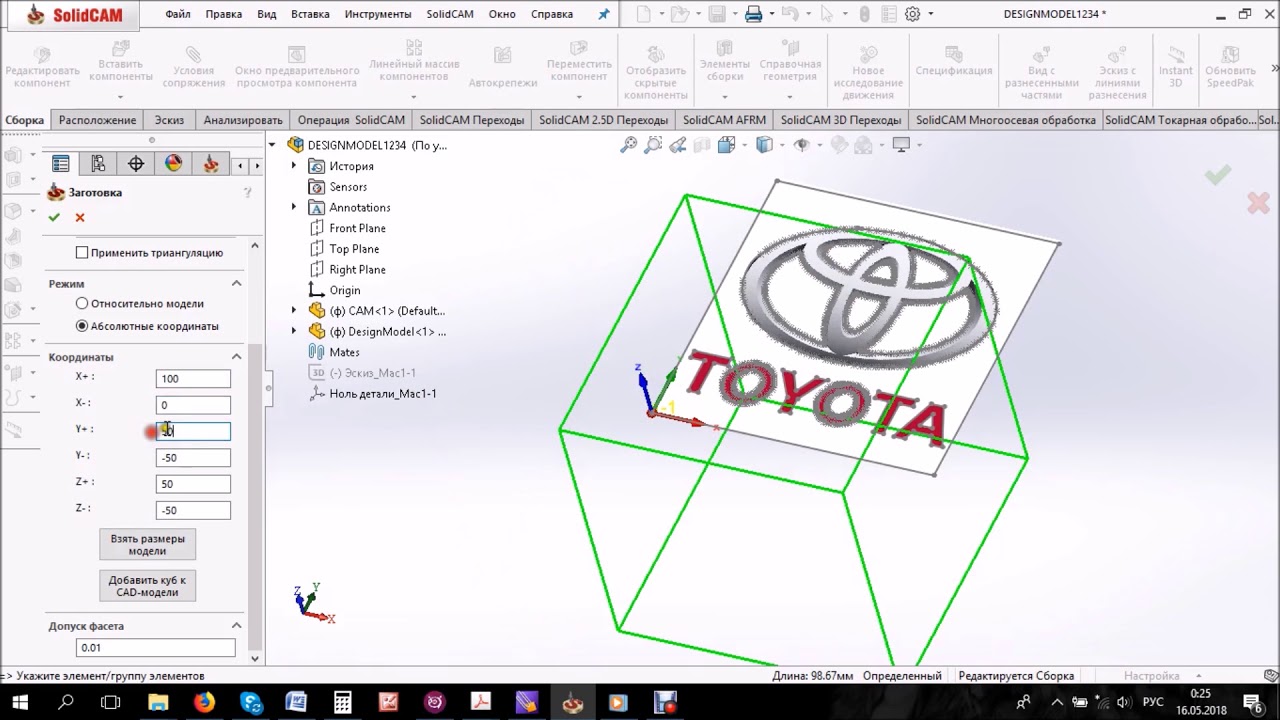Open the ConfigurationManager tab icon
This screenshot has height=720, width=1280.
point(98,164)
